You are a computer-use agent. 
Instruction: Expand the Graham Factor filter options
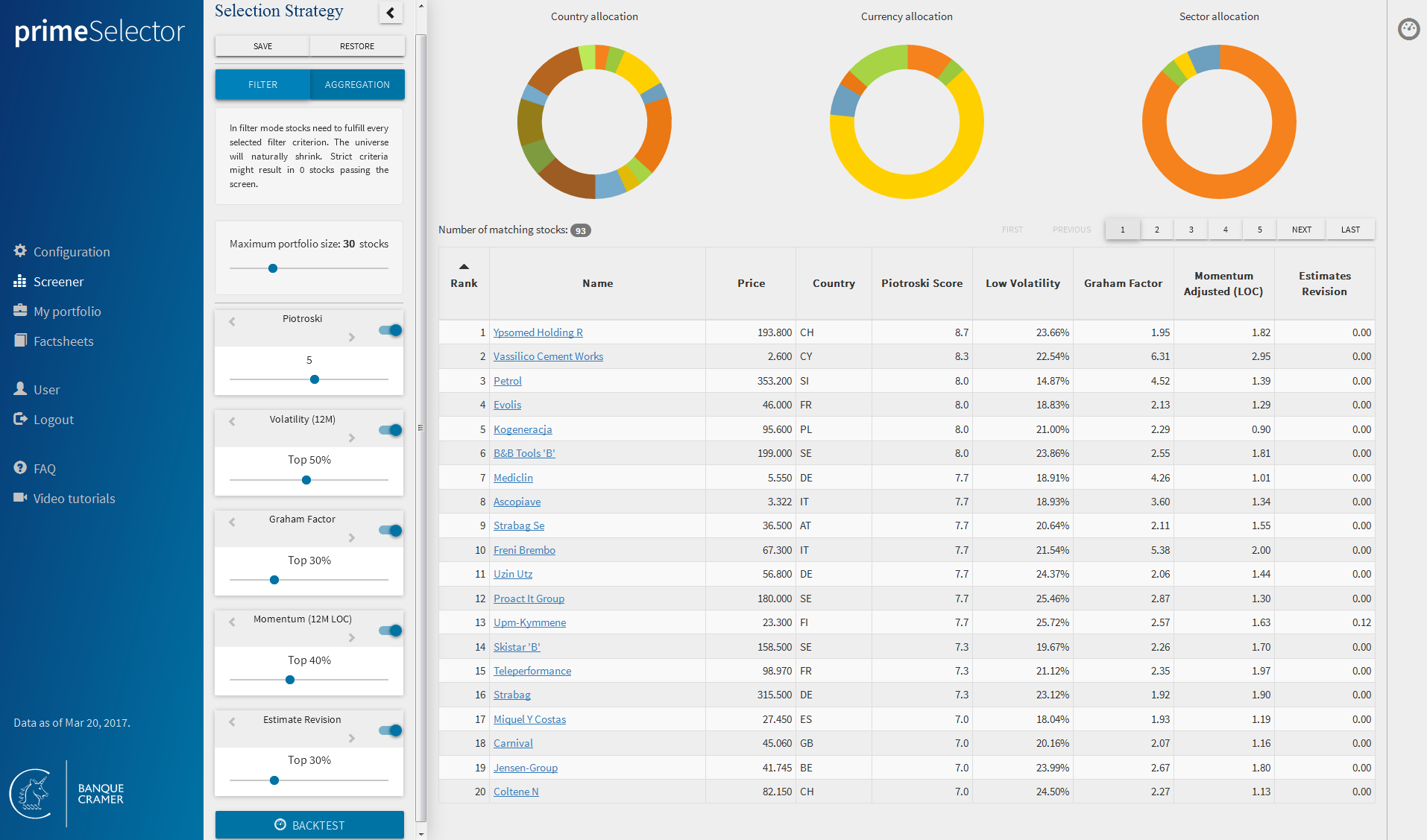(350, 538)
